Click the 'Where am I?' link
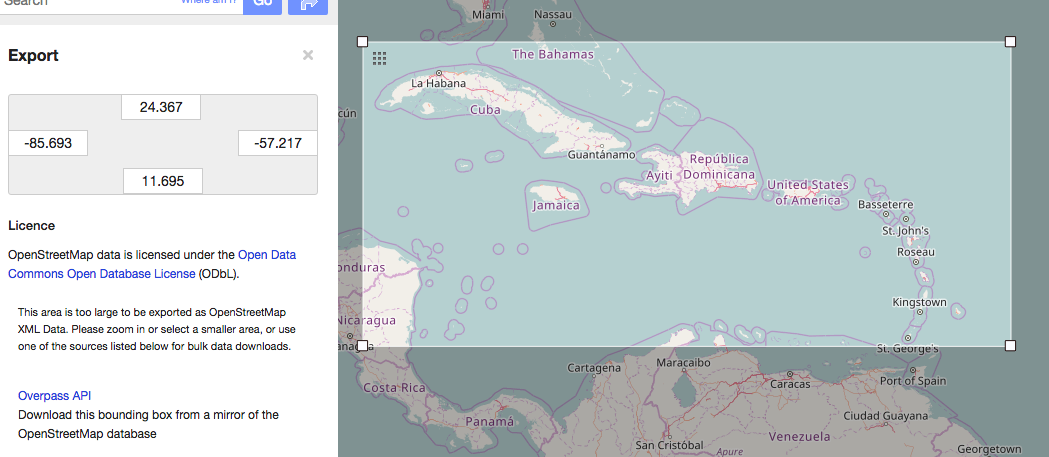Viewport: 1049px width, 457px height. click(x=208, y=3)
